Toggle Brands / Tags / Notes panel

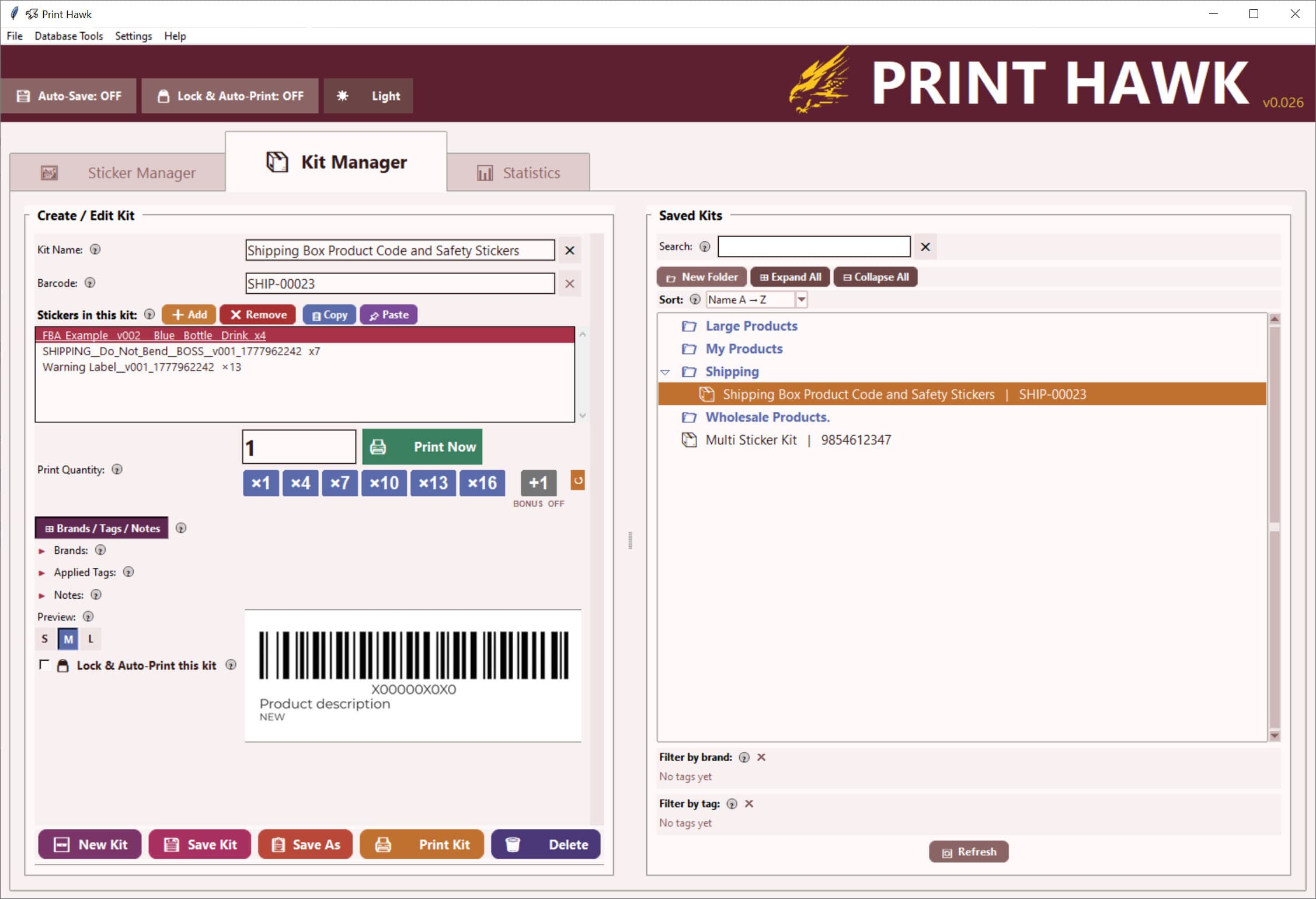click(x=102, y=528)
